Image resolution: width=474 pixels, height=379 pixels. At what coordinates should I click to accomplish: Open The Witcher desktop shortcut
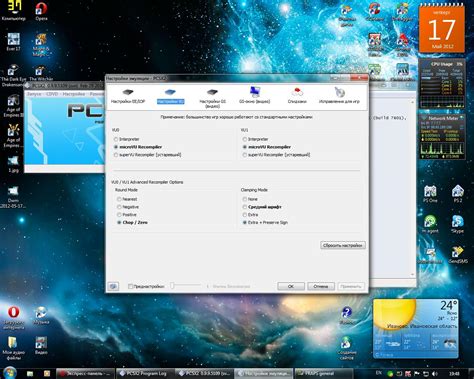click(x=41, y=73)
